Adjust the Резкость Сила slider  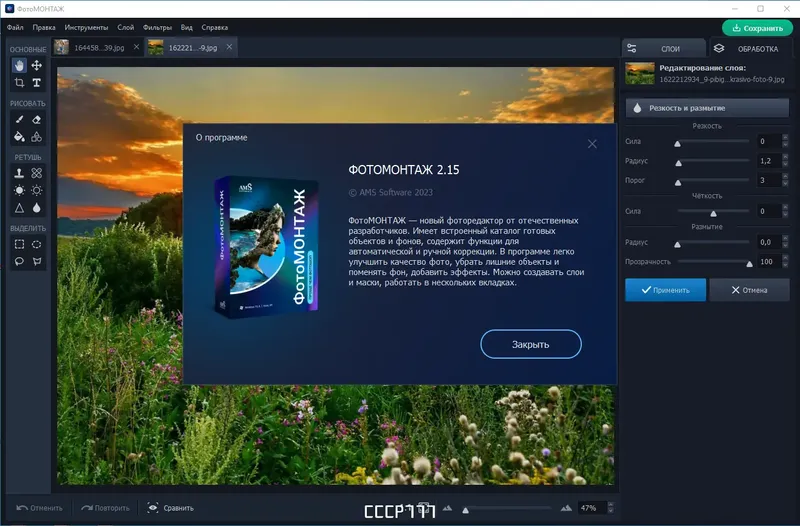coord(713,142)
